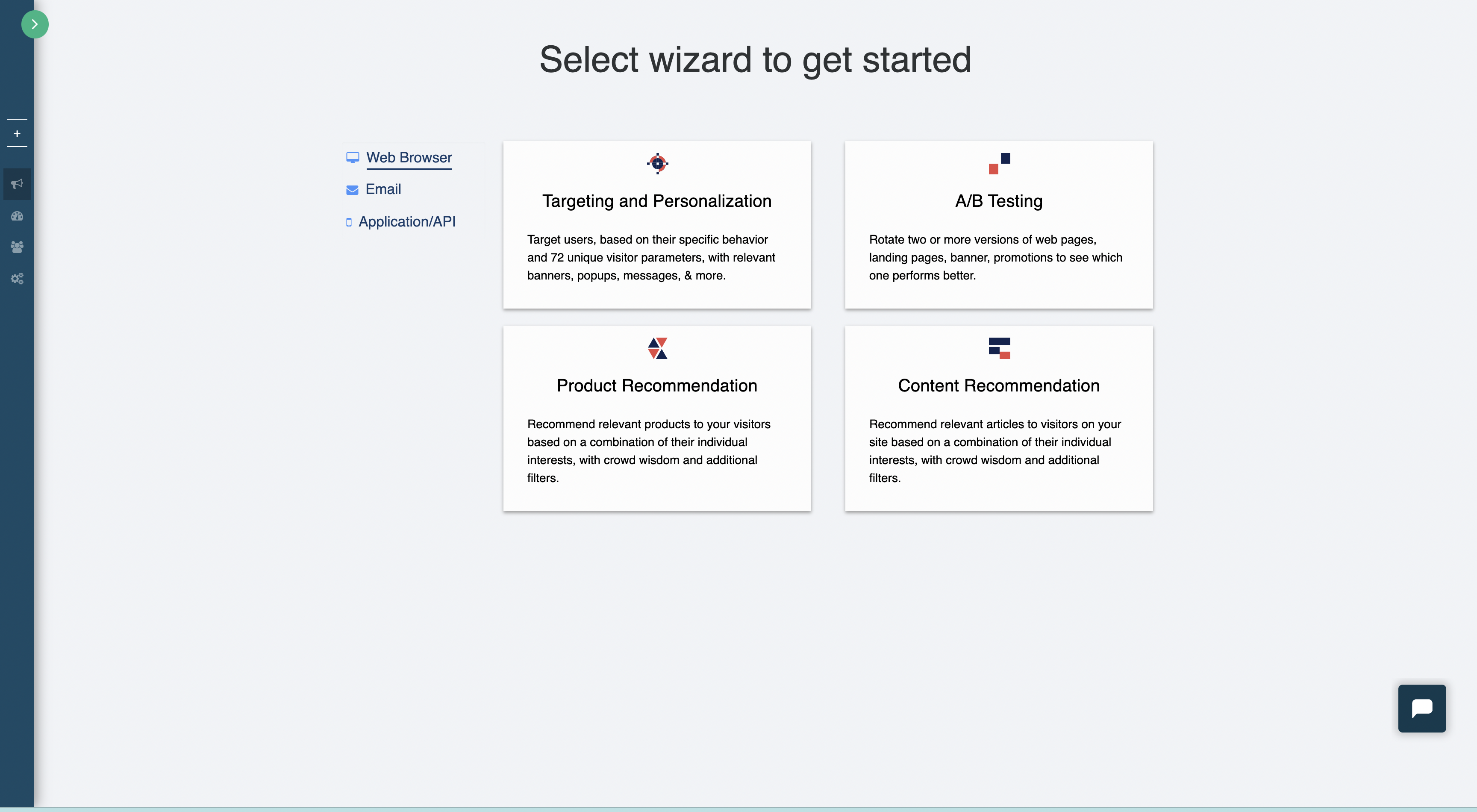This screenshot has height=812, width=1477.
Task: Click the targeting crosshair icon
Action: click(x=657, y=163)
